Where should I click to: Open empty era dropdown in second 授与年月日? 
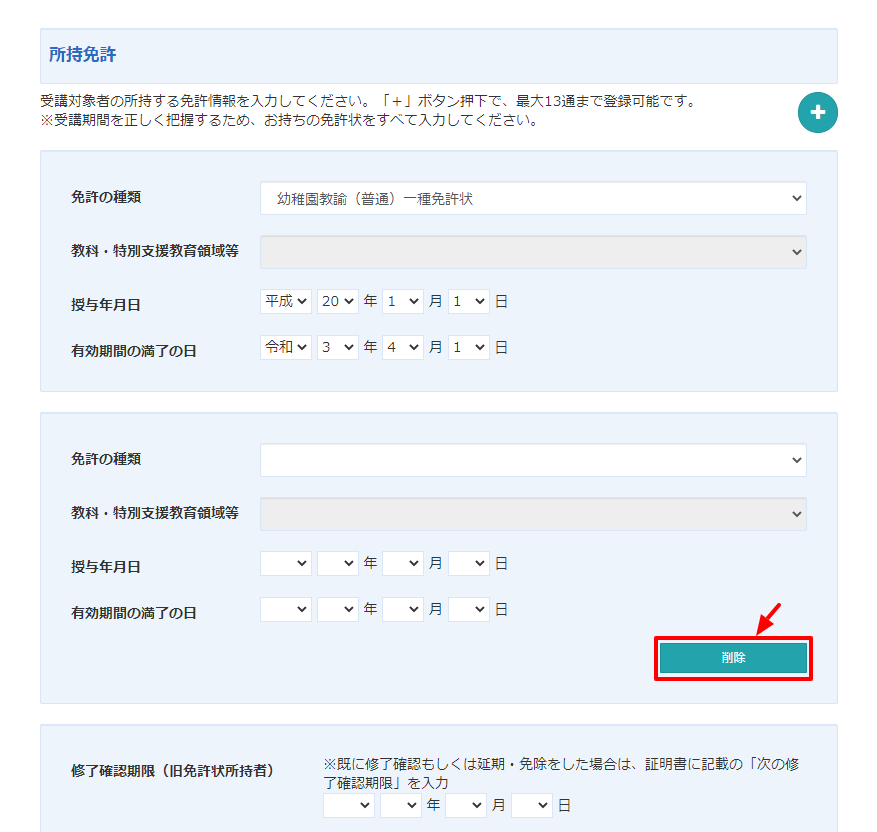point(286,563)
